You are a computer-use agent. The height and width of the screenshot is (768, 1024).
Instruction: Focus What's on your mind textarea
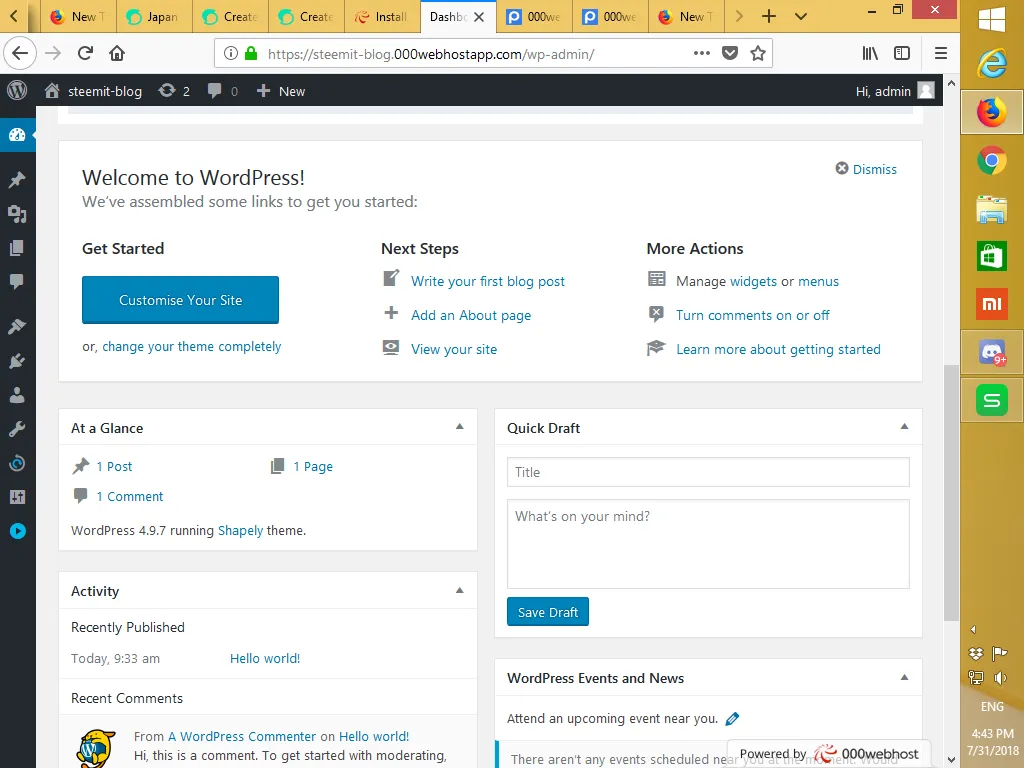[x=708, y=544]
